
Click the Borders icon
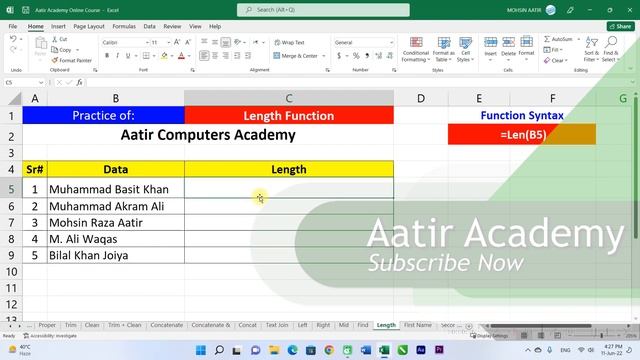(146, 56)
